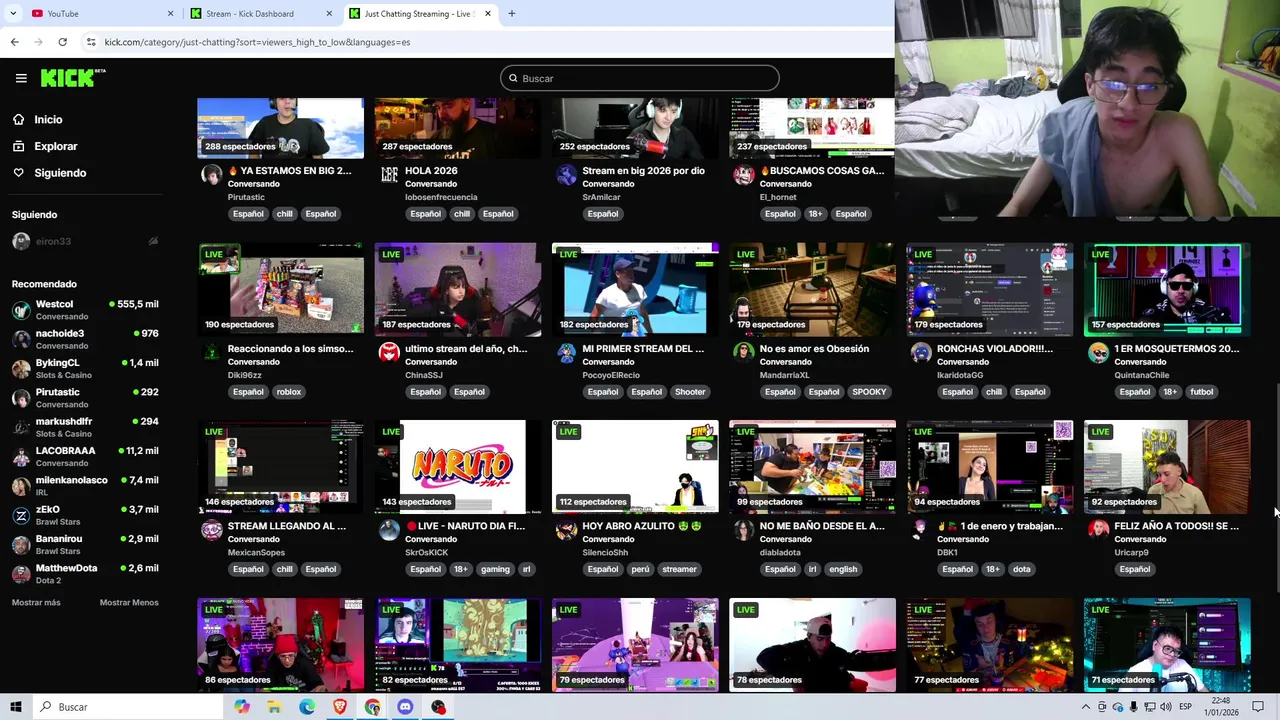Click Mostrar Menos in sidebar
Viewport: 1280px width, 720px height.
pos(129,603)
